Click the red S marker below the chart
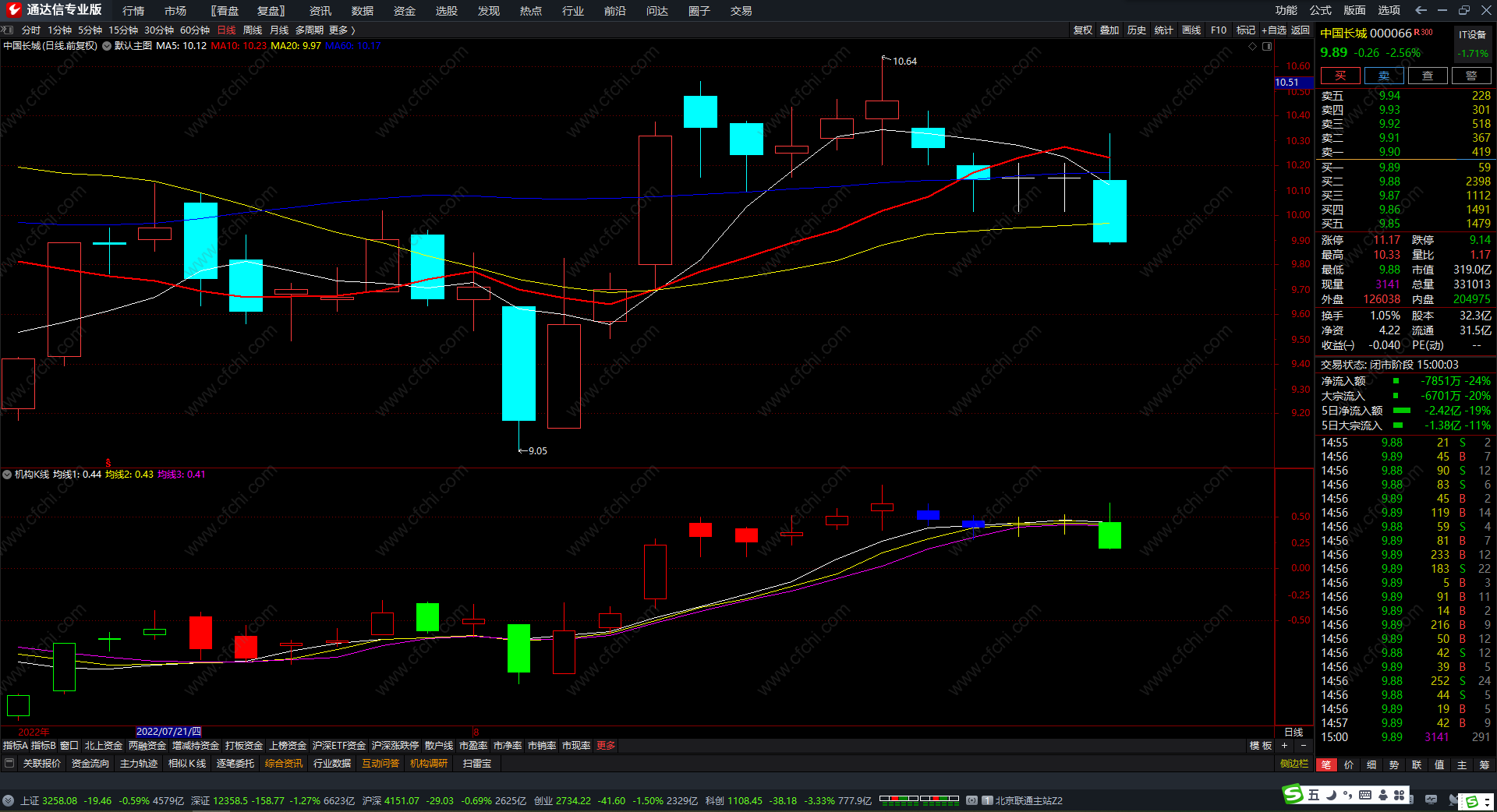This screenshot has height=812, width=1497. [x=108, y=463]
